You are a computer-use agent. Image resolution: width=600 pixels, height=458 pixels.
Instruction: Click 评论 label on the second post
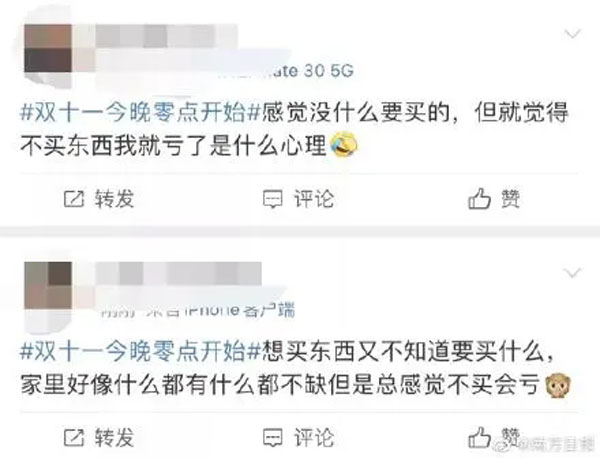[314, 437]
